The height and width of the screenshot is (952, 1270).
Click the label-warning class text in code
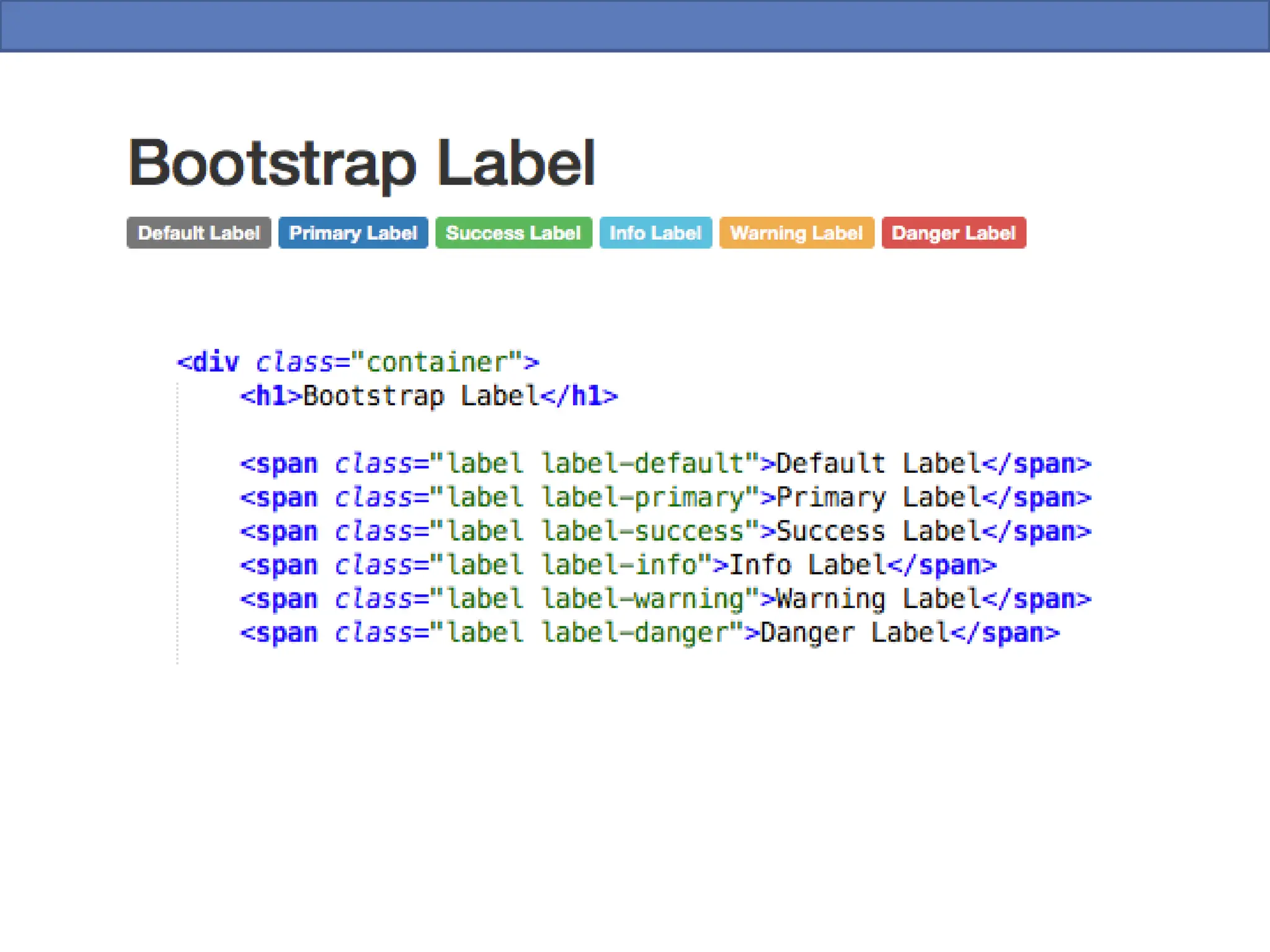point(642,599)
